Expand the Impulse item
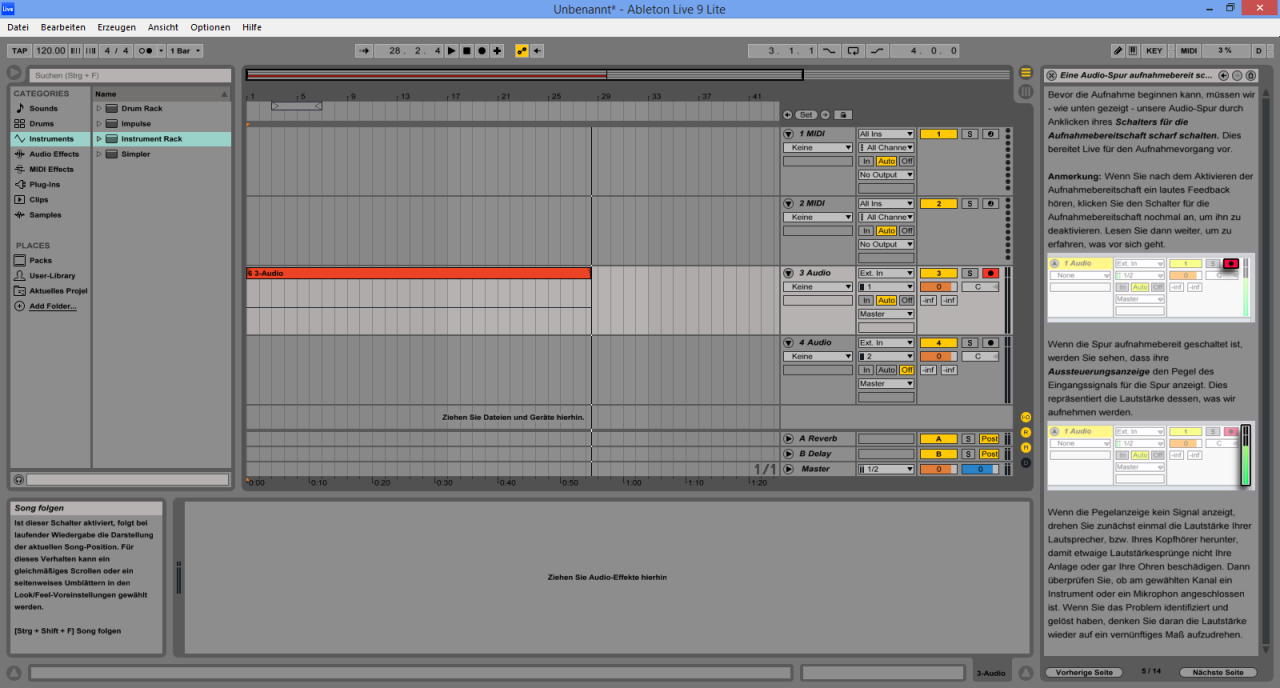This screenshot has height=688, width=1280. pyautogui.click(x=99, y=123)
